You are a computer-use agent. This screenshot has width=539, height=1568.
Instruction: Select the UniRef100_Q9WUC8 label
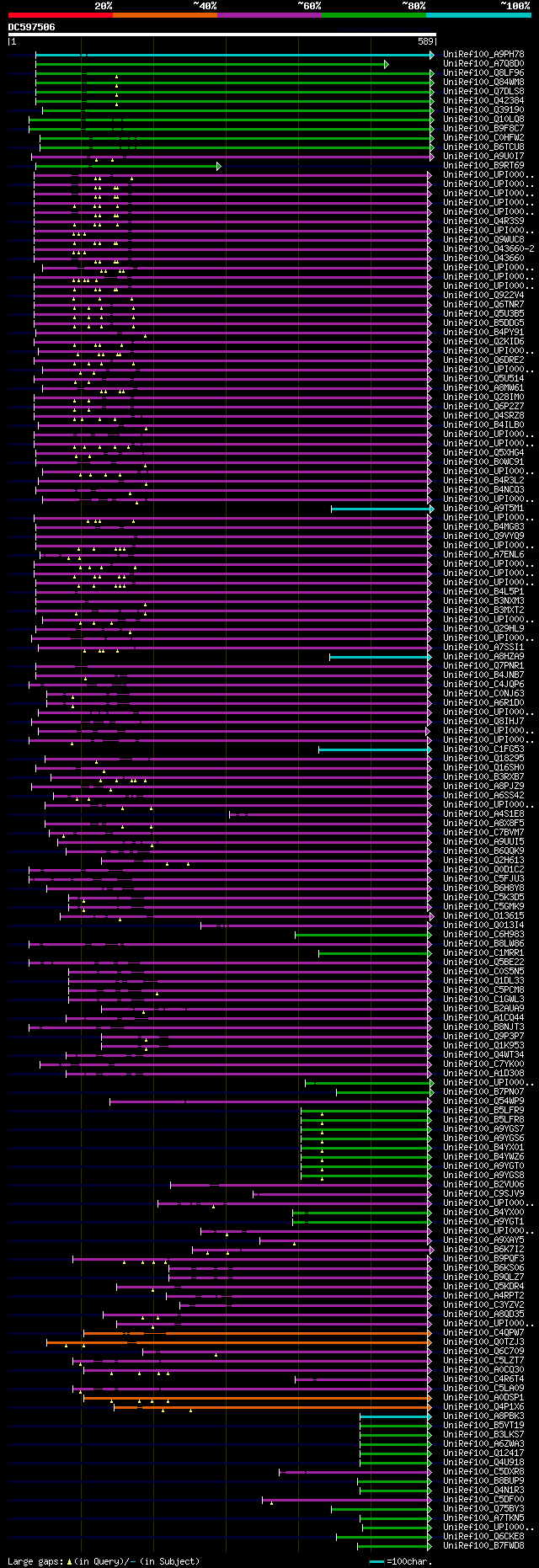(483, 239)
